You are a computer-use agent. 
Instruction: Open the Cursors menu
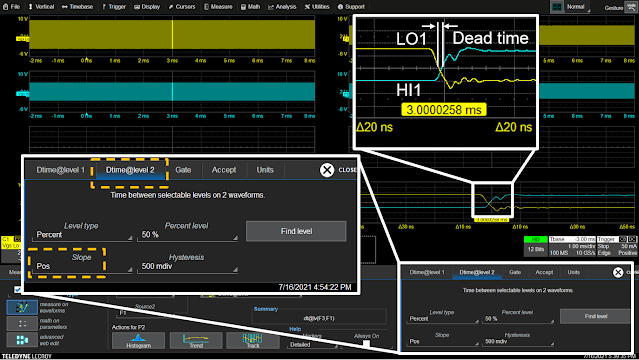click(x=182, y=7)
